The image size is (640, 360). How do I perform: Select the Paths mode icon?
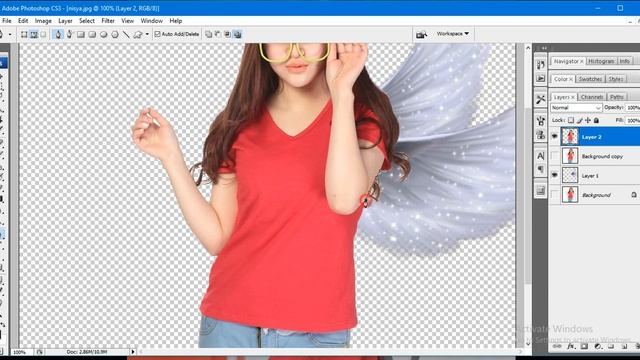[x=34, y=35]
